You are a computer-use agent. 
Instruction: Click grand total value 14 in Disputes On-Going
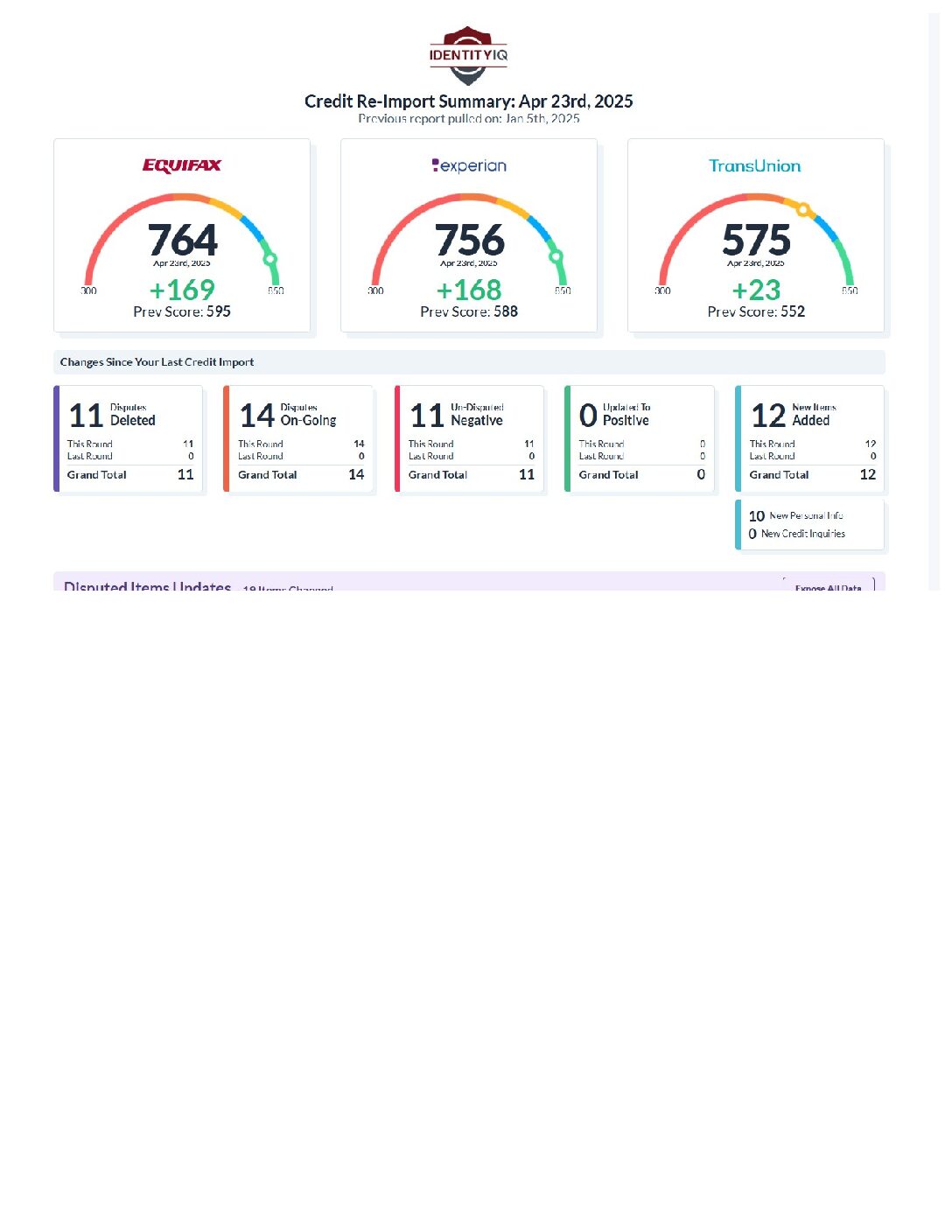pos(356,474)
